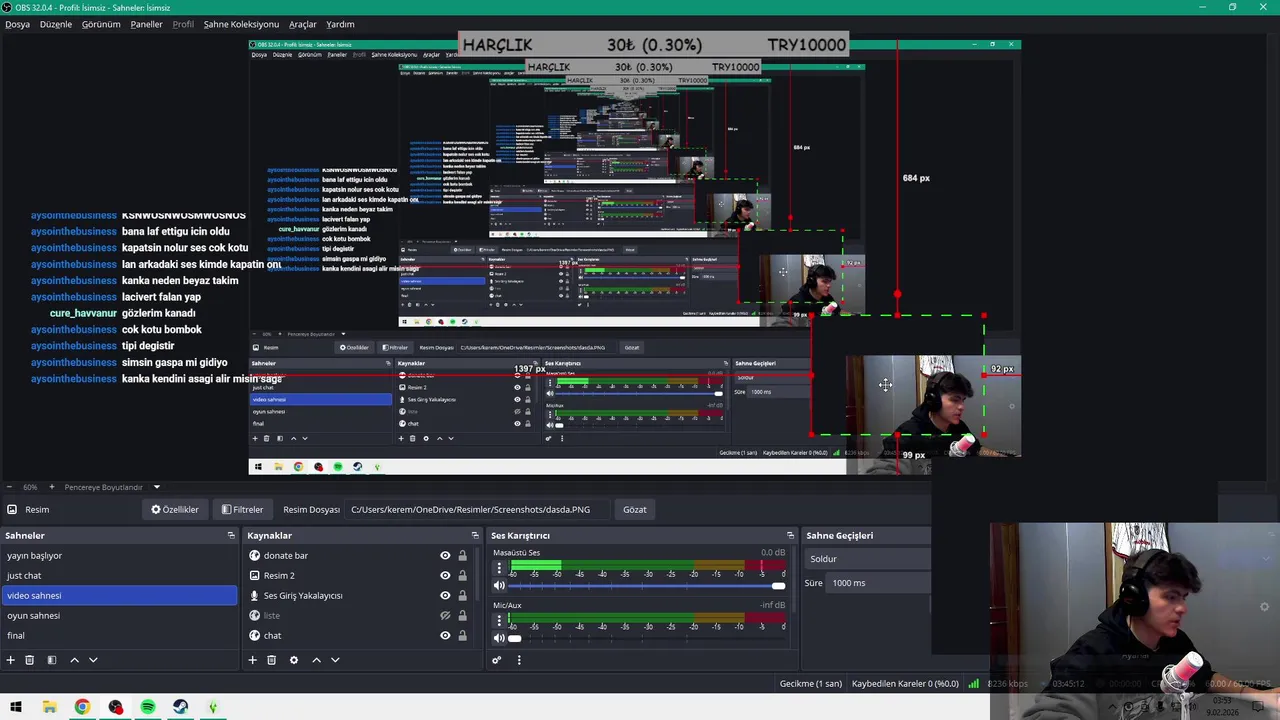Screen dimensions: 1280x720
Task: Select the just chat scene
Action: (x=119, y=576)
